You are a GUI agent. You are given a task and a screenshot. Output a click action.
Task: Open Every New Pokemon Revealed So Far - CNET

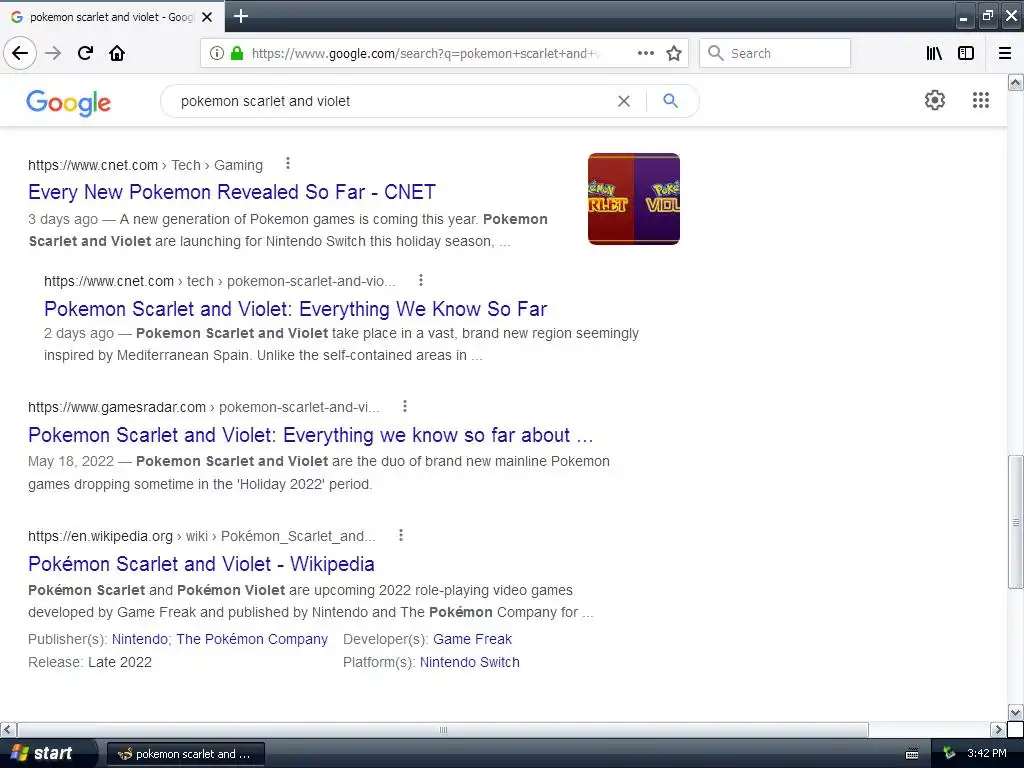pyautogui.click(x=232, y=192)
